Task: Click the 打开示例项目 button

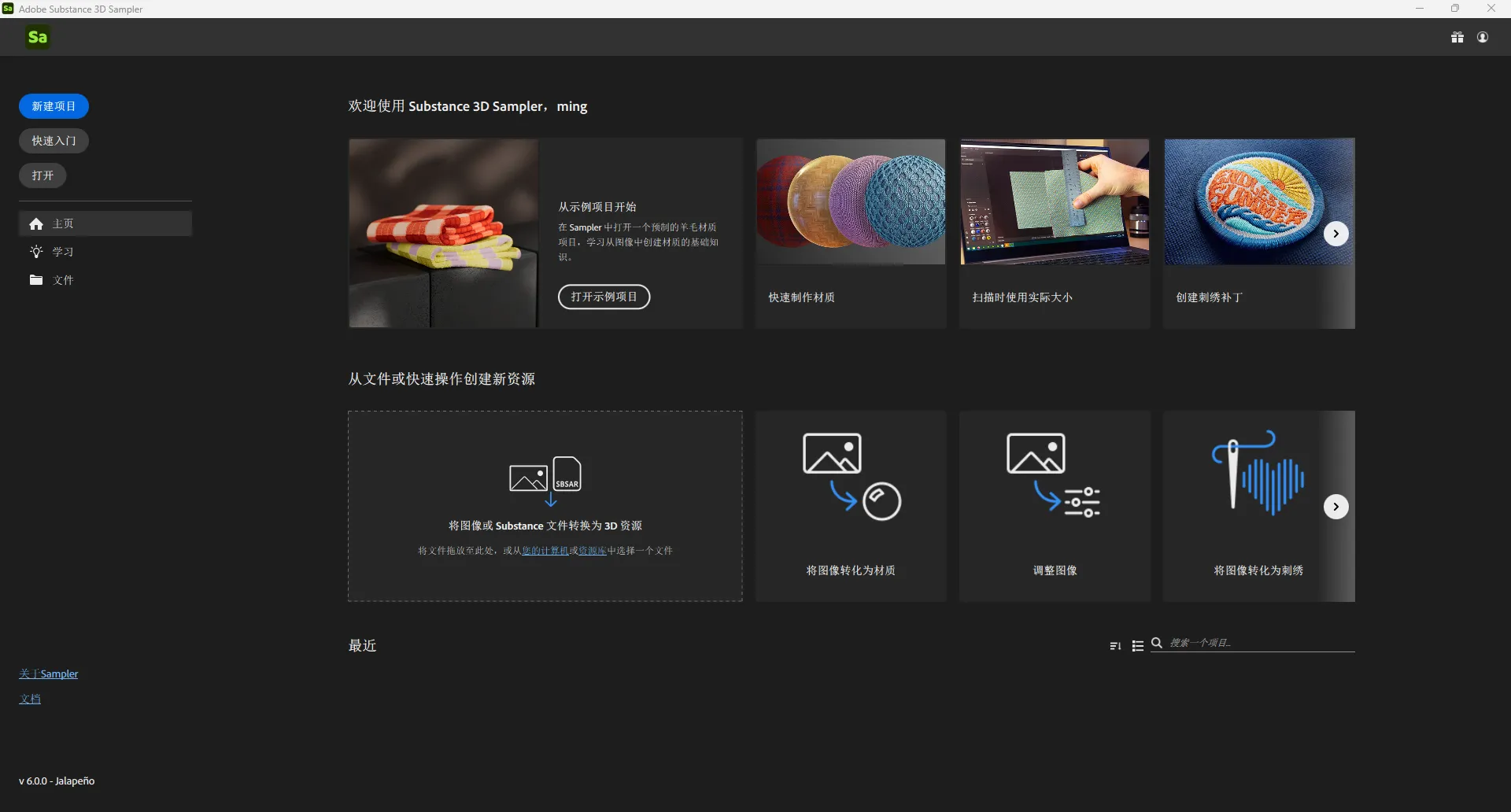Action: [x=604, y=297]
